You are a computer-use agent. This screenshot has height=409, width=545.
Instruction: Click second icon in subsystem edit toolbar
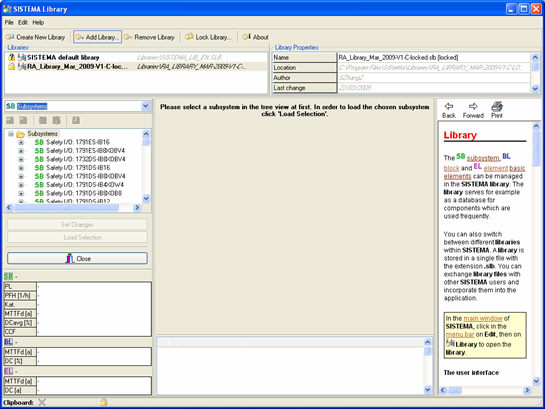tap(23, 120)
